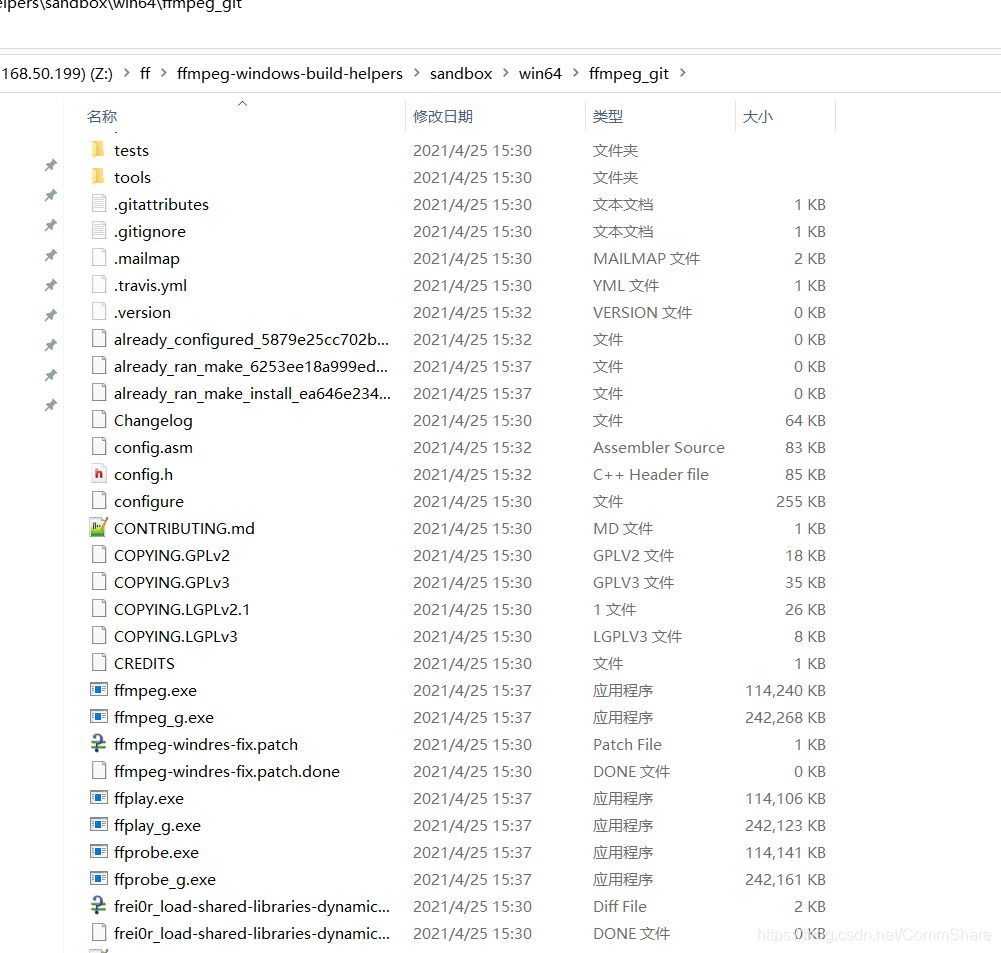
Task: Click the 242,268 KB size of ffmpeg_g.exe
Action: point(785,717)
